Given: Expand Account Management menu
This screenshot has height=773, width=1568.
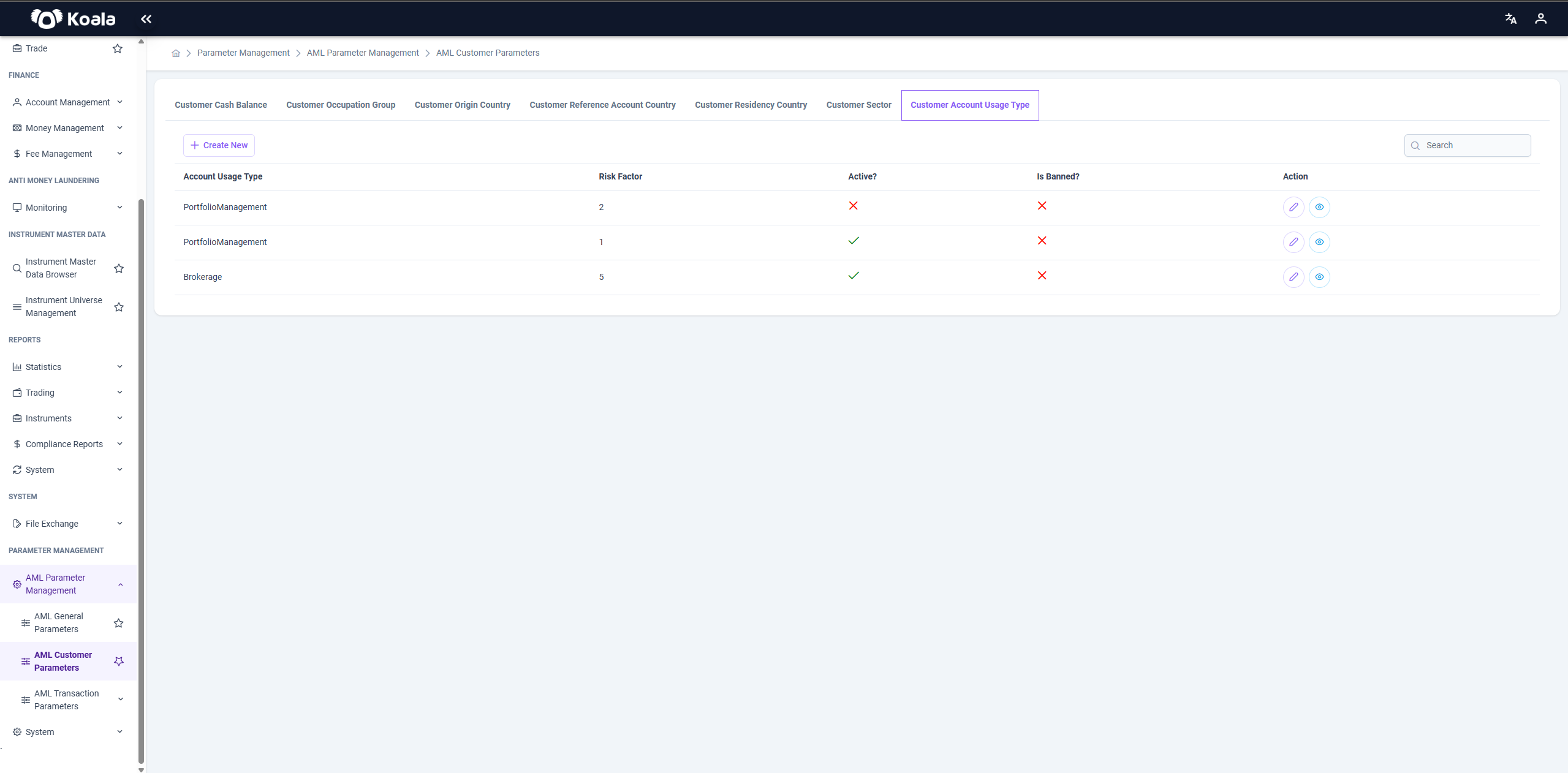Looking at the screenshot, I should click(67, 102).
